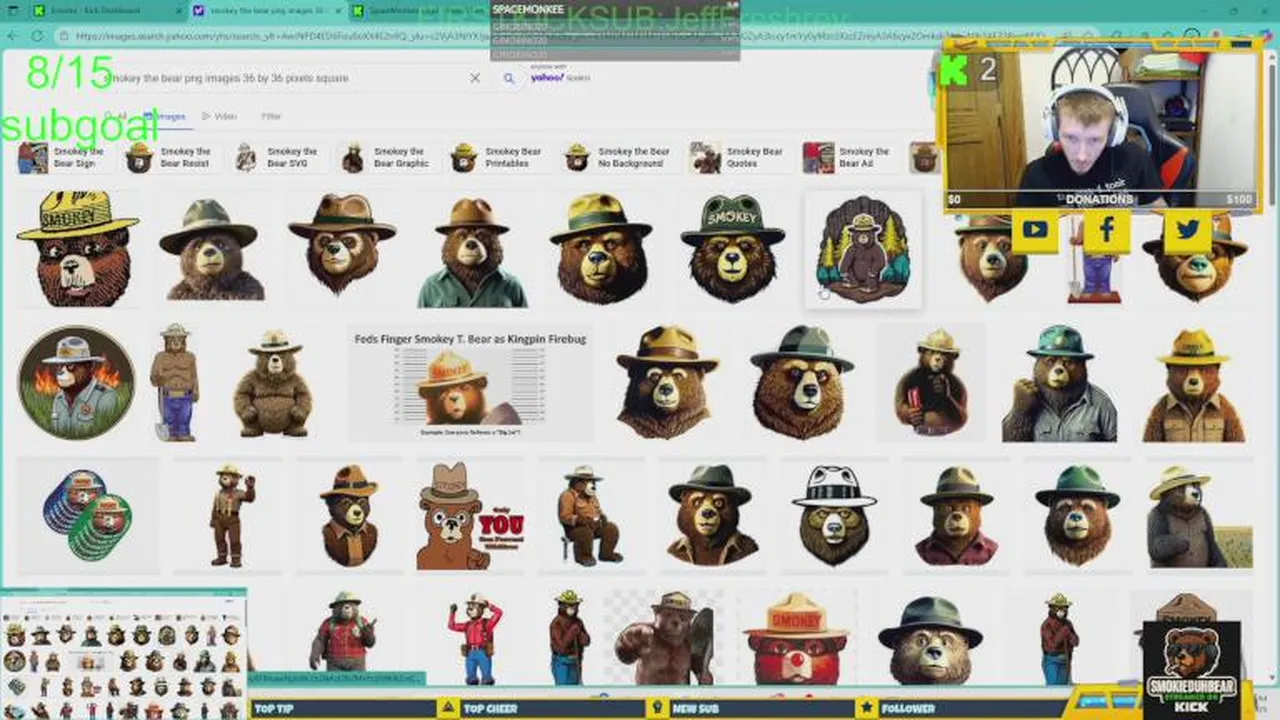Open the Feds Finger Smokey T. Bear image
Screen dimensions: 1280x720
[x=470, y=382]
